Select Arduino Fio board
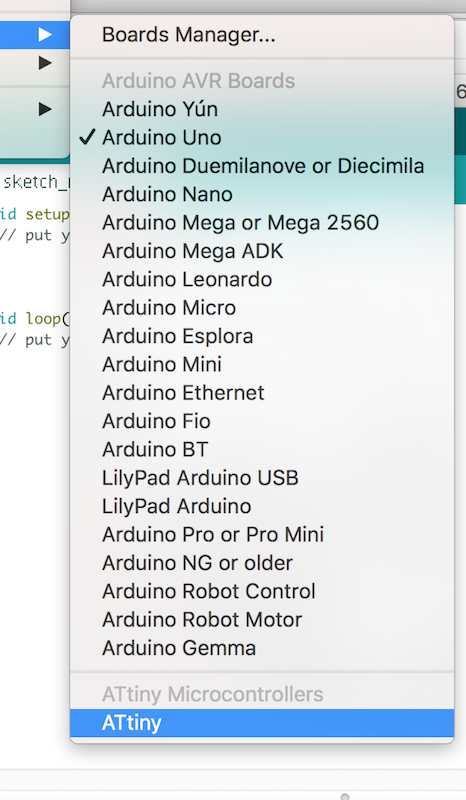The image size is (466, 800). click(x=262, y=421)
